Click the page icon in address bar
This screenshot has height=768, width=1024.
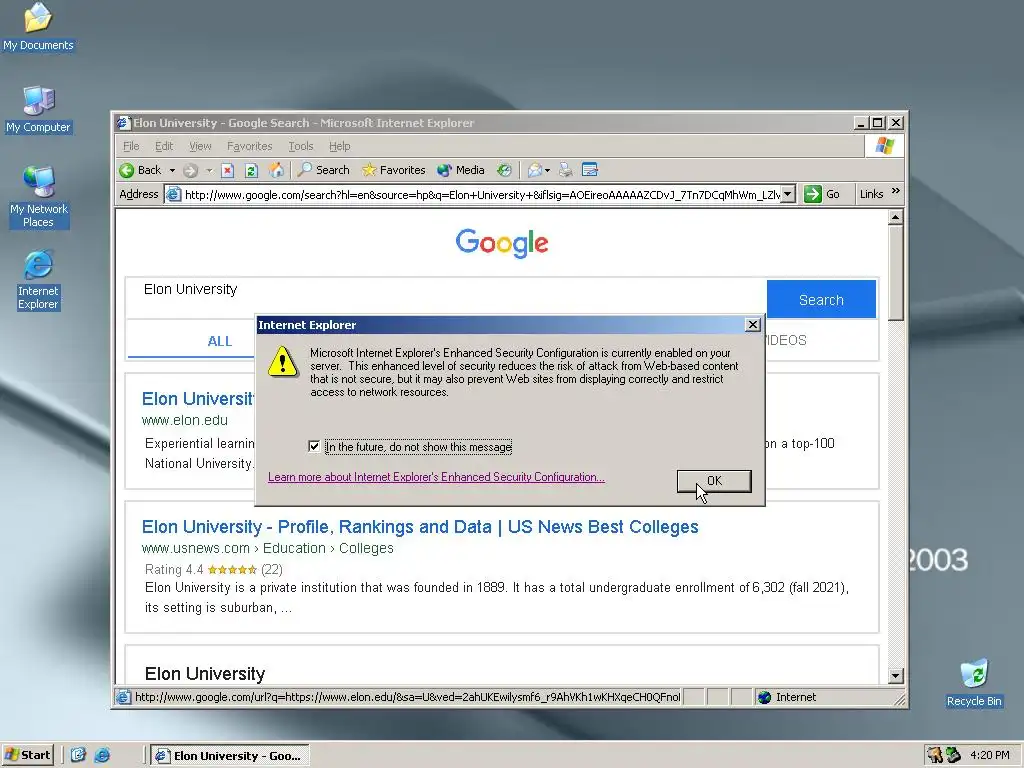[x=174, y=194]
